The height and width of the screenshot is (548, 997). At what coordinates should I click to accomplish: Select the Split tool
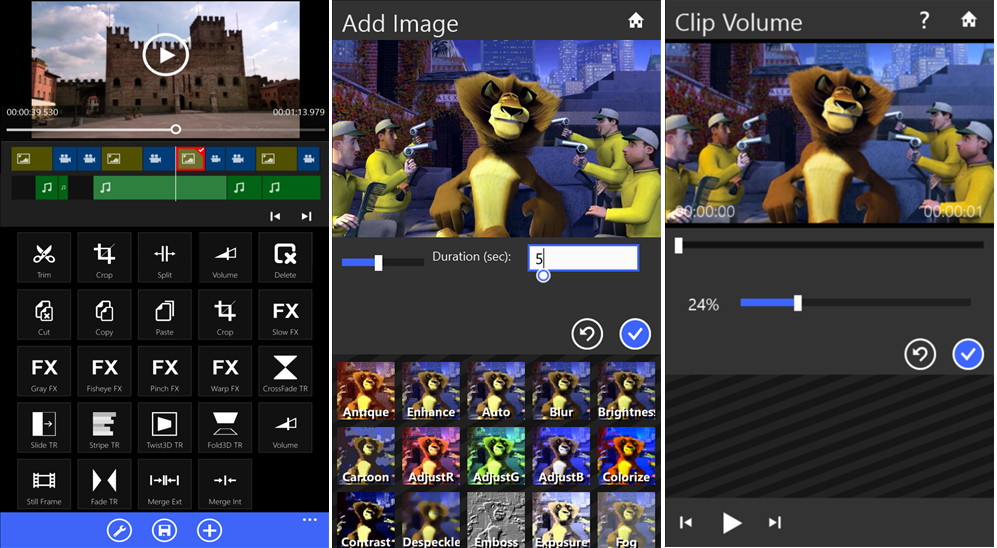tap(165, 257)
